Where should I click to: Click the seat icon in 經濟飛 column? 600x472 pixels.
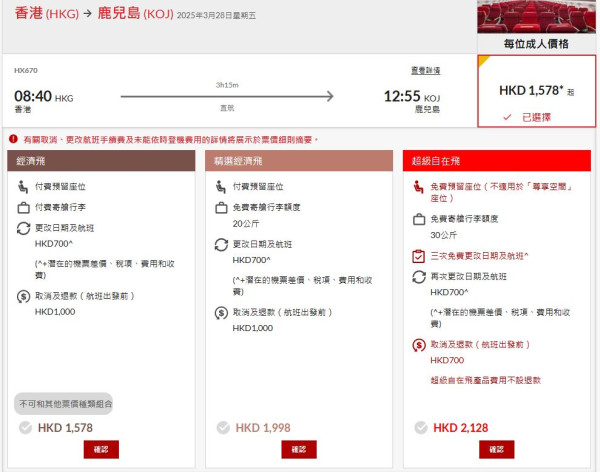pos(23,187)
